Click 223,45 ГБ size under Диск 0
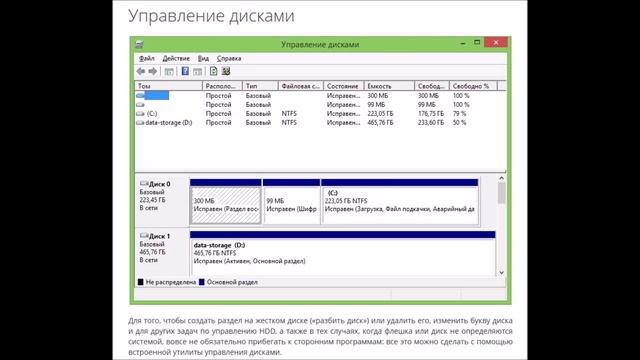 click(153, 200)
